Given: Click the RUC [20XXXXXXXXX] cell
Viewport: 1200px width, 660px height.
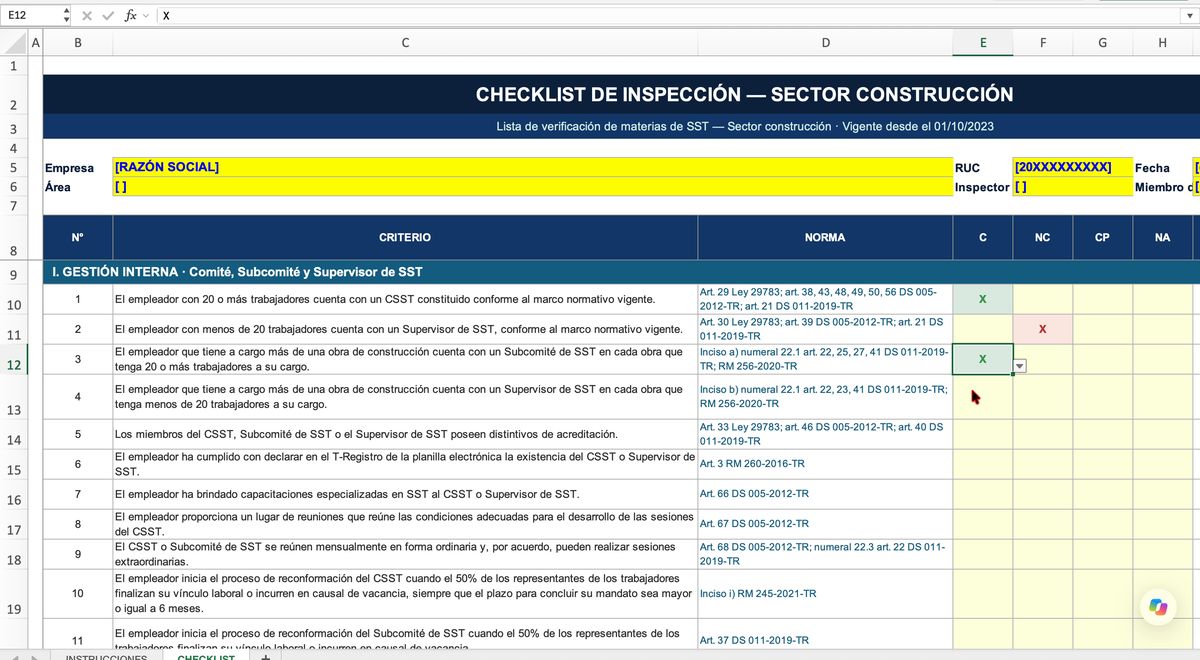Looking at the screenshot, I should pyautogui.click(x=1072, y=167).
